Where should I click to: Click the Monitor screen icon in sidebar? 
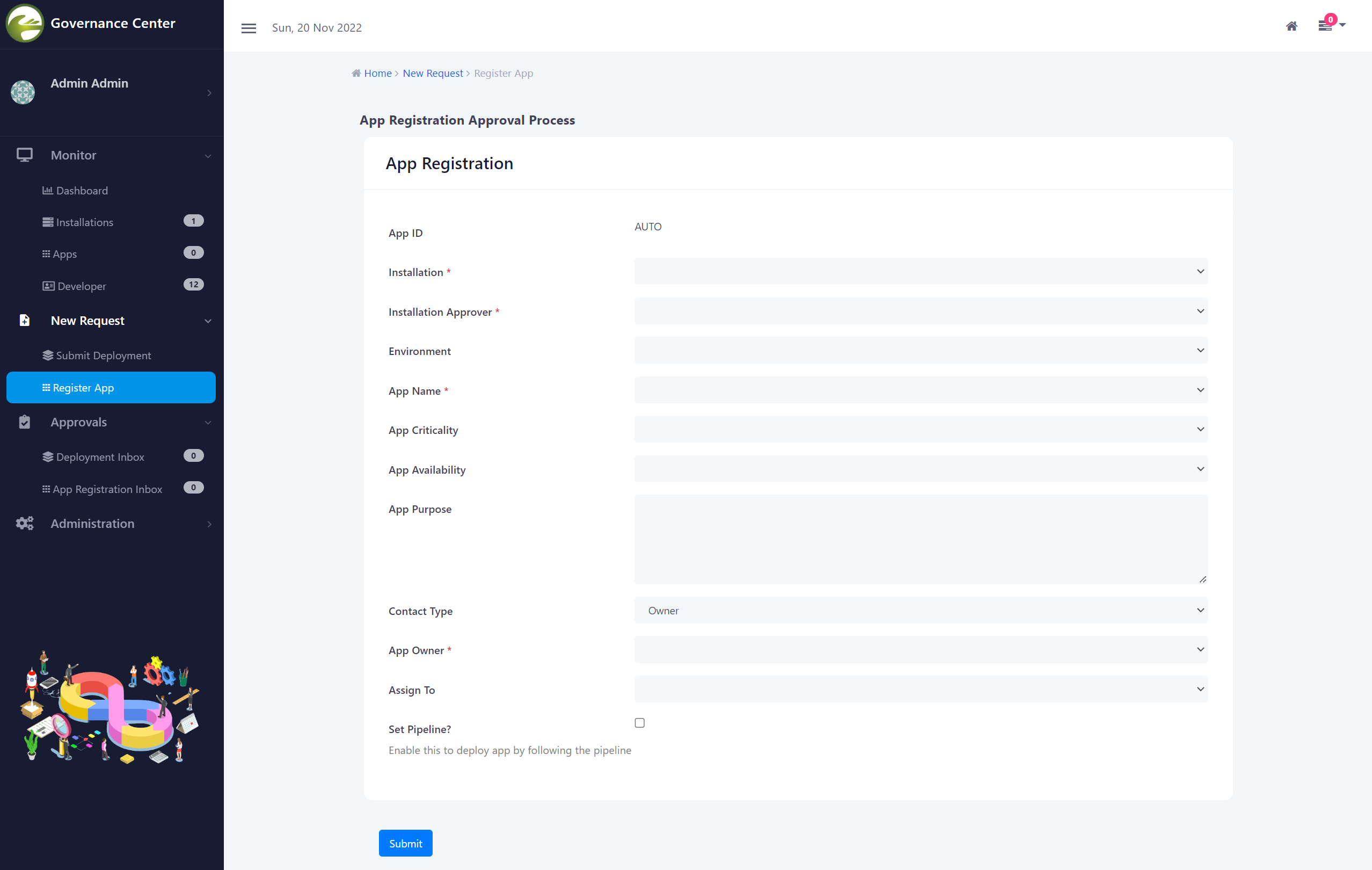[25, 155]
